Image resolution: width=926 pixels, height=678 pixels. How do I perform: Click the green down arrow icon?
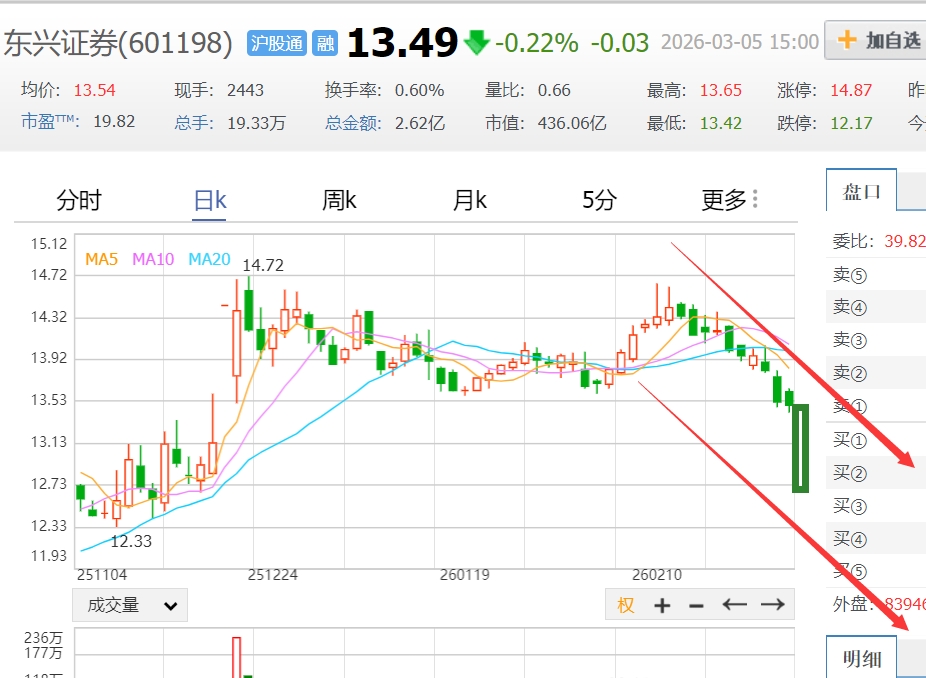(476, 43)
